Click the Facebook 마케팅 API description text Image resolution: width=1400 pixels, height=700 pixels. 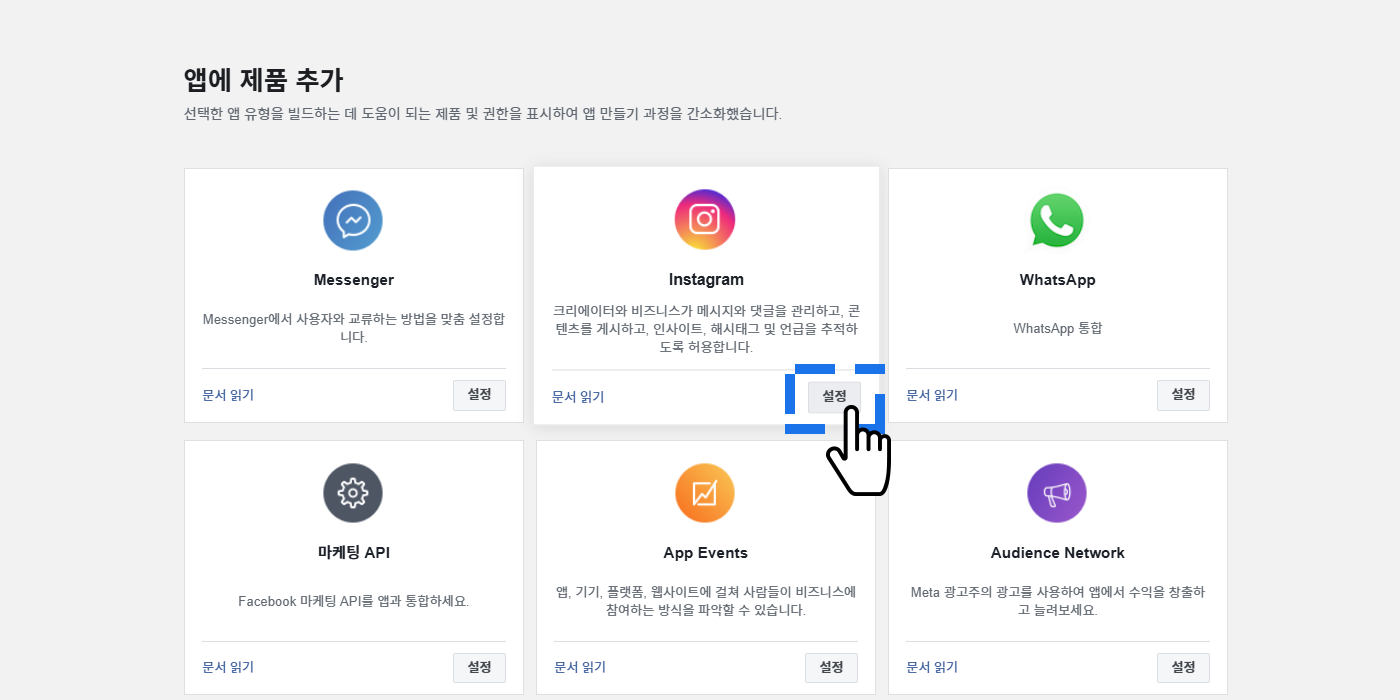tap(353, 601)
